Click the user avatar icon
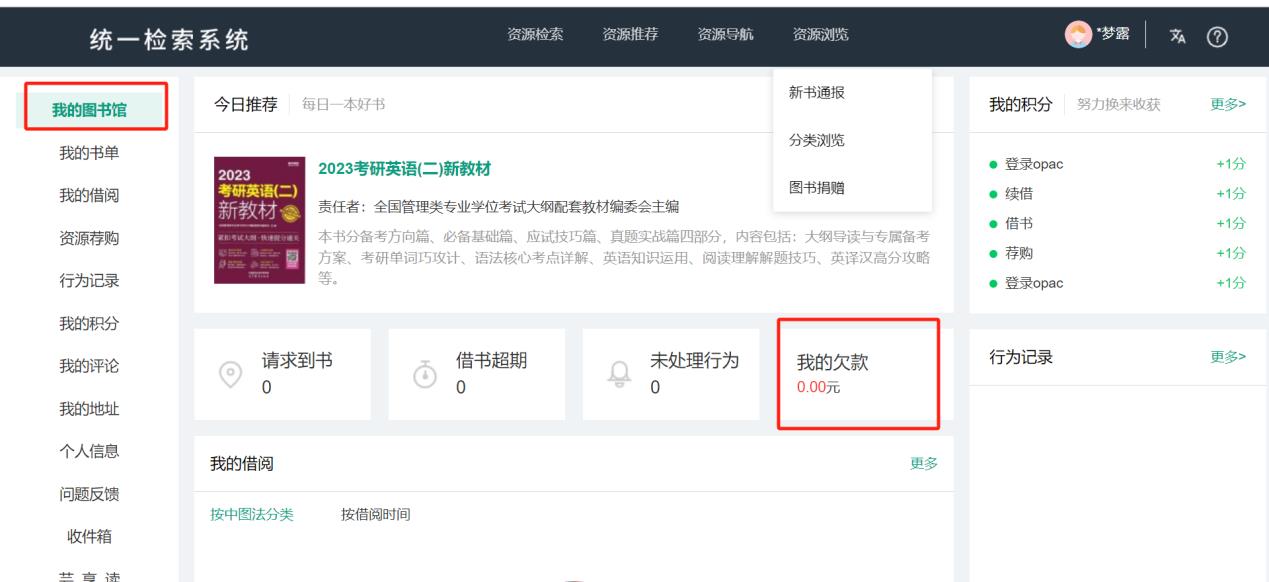 1078,34
